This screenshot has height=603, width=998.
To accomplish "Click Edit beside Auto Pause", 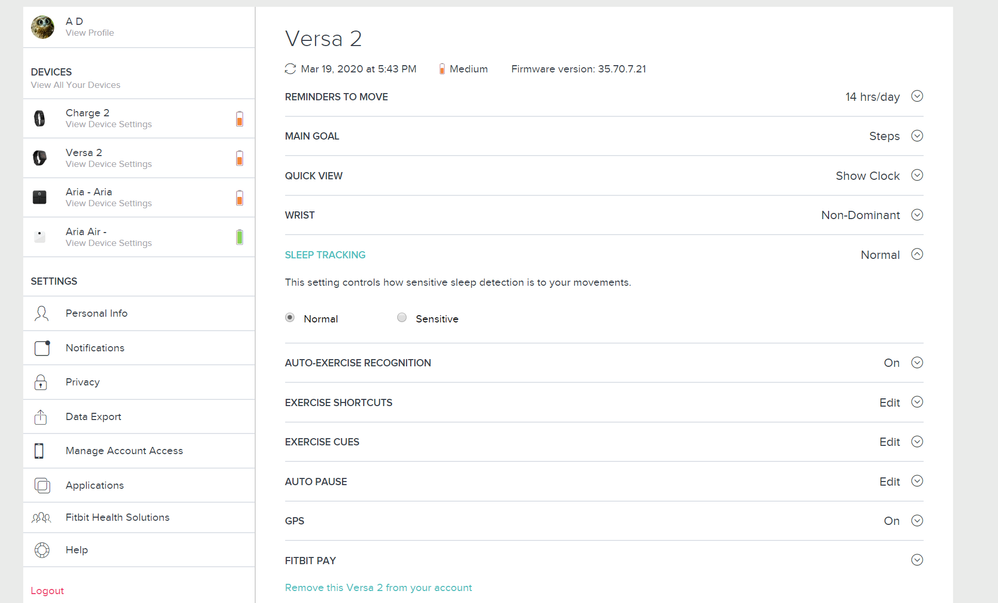I will (x=889, y=481).
